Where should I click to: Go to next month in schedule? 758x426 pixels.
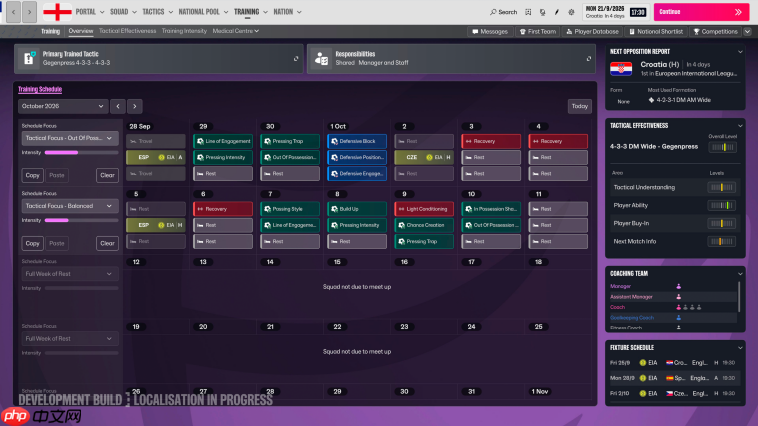coord(134,106)
